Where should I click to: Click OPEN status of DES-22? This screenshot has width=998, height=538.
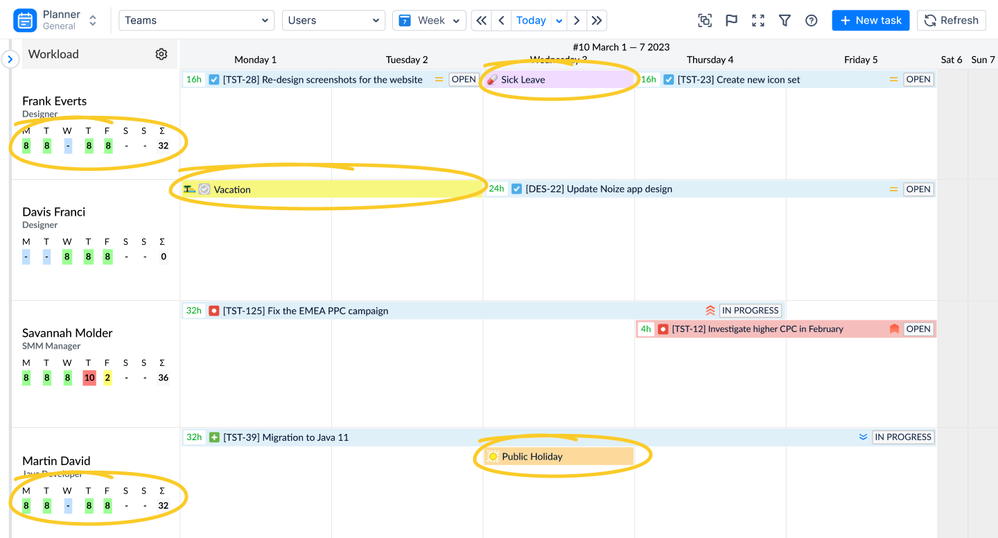pos(918,189)
